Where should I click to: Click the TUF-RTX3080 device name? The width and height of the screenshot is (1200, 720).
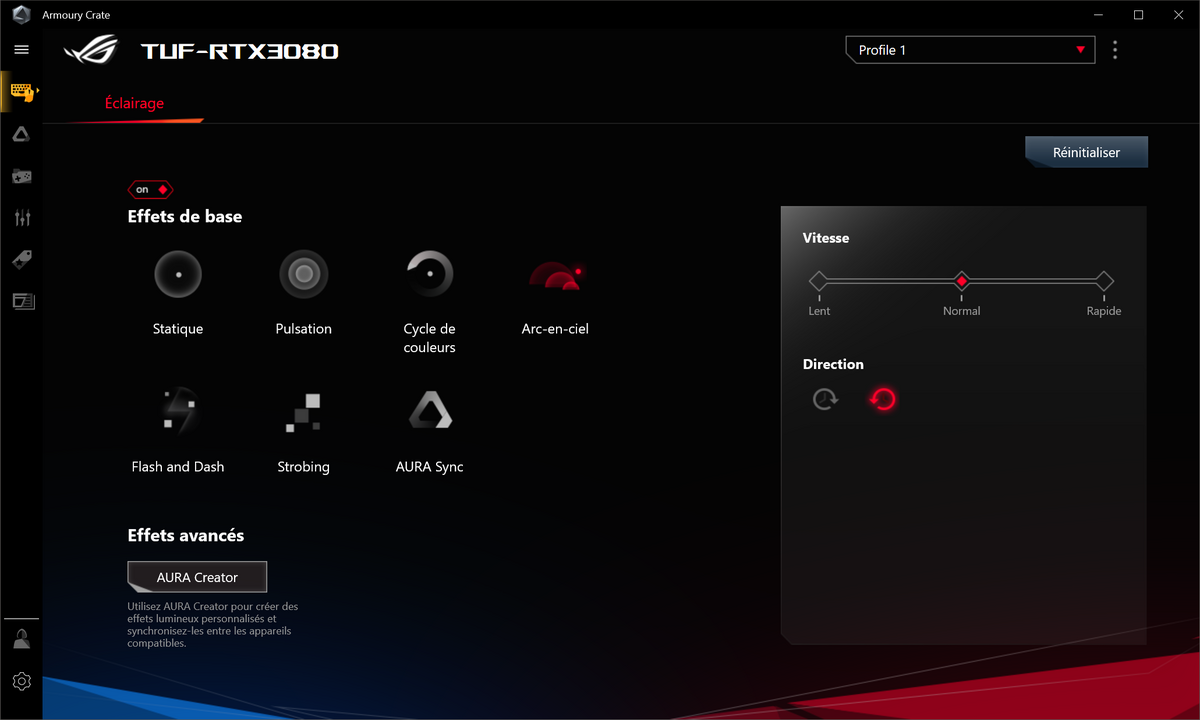pyautogui.click(x=240, y=51)
